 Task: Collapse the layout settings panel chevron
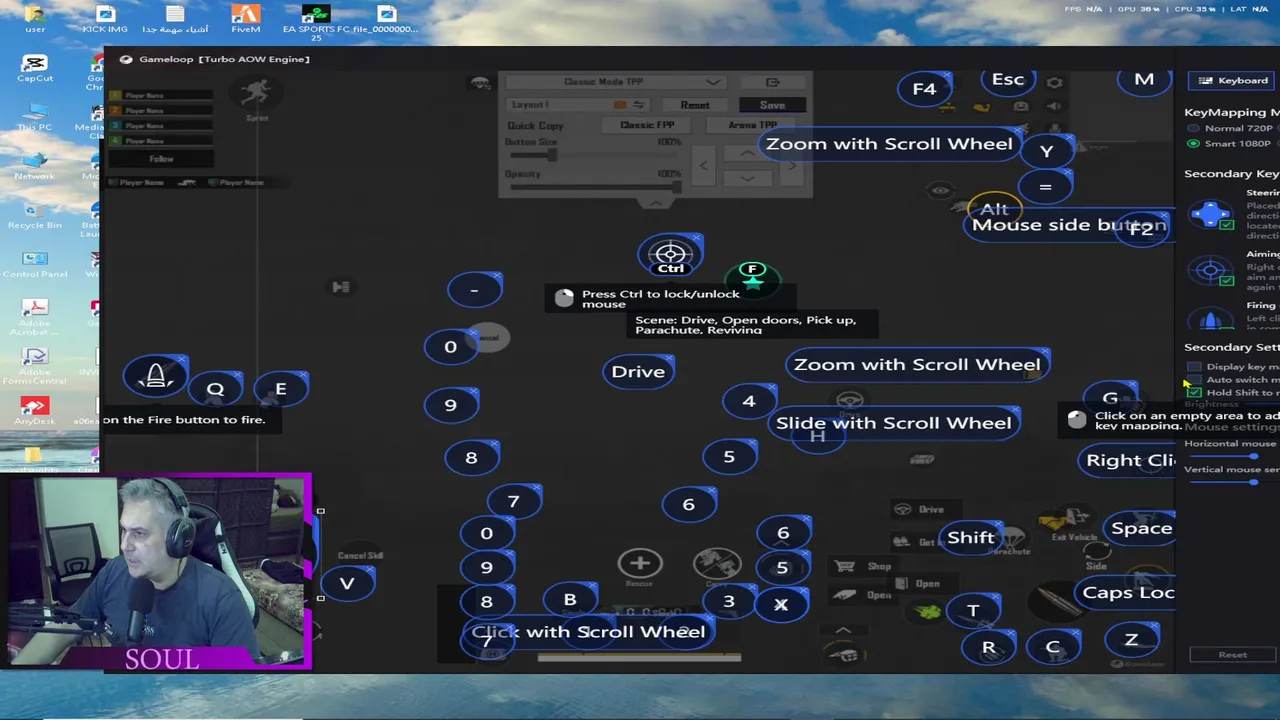[x=655, y=203]
